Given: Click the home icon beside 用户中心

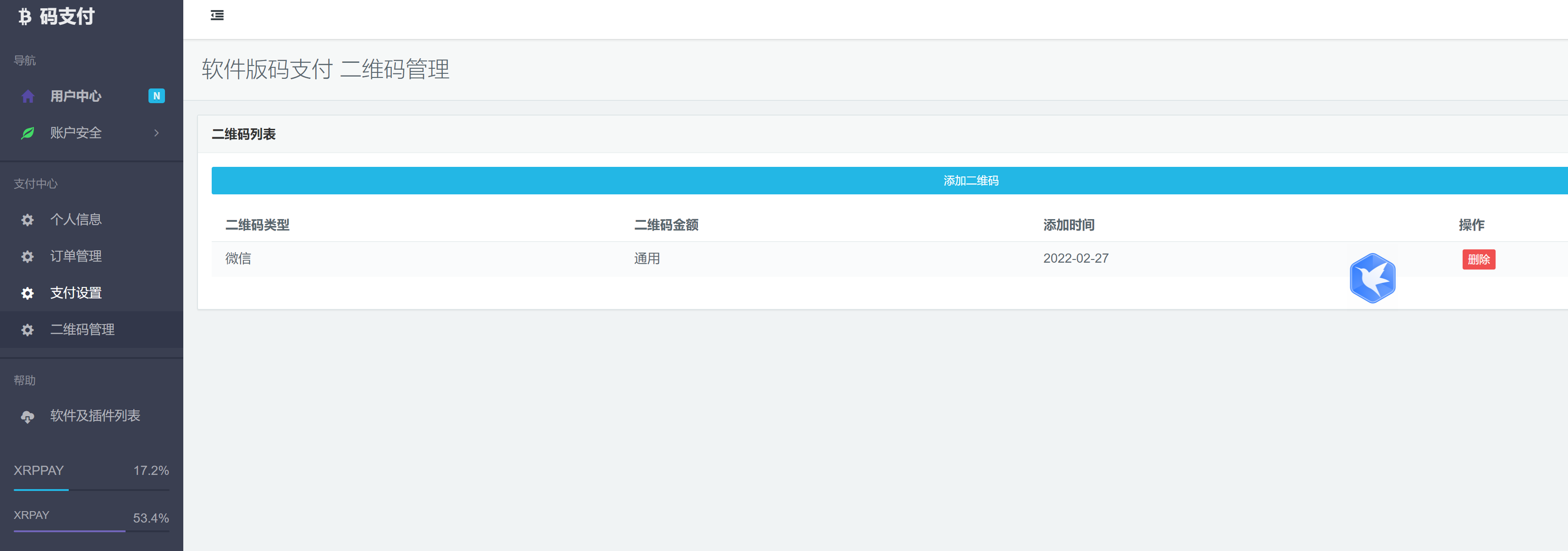Looking at the screenshot, I should [x=27, y=96].
